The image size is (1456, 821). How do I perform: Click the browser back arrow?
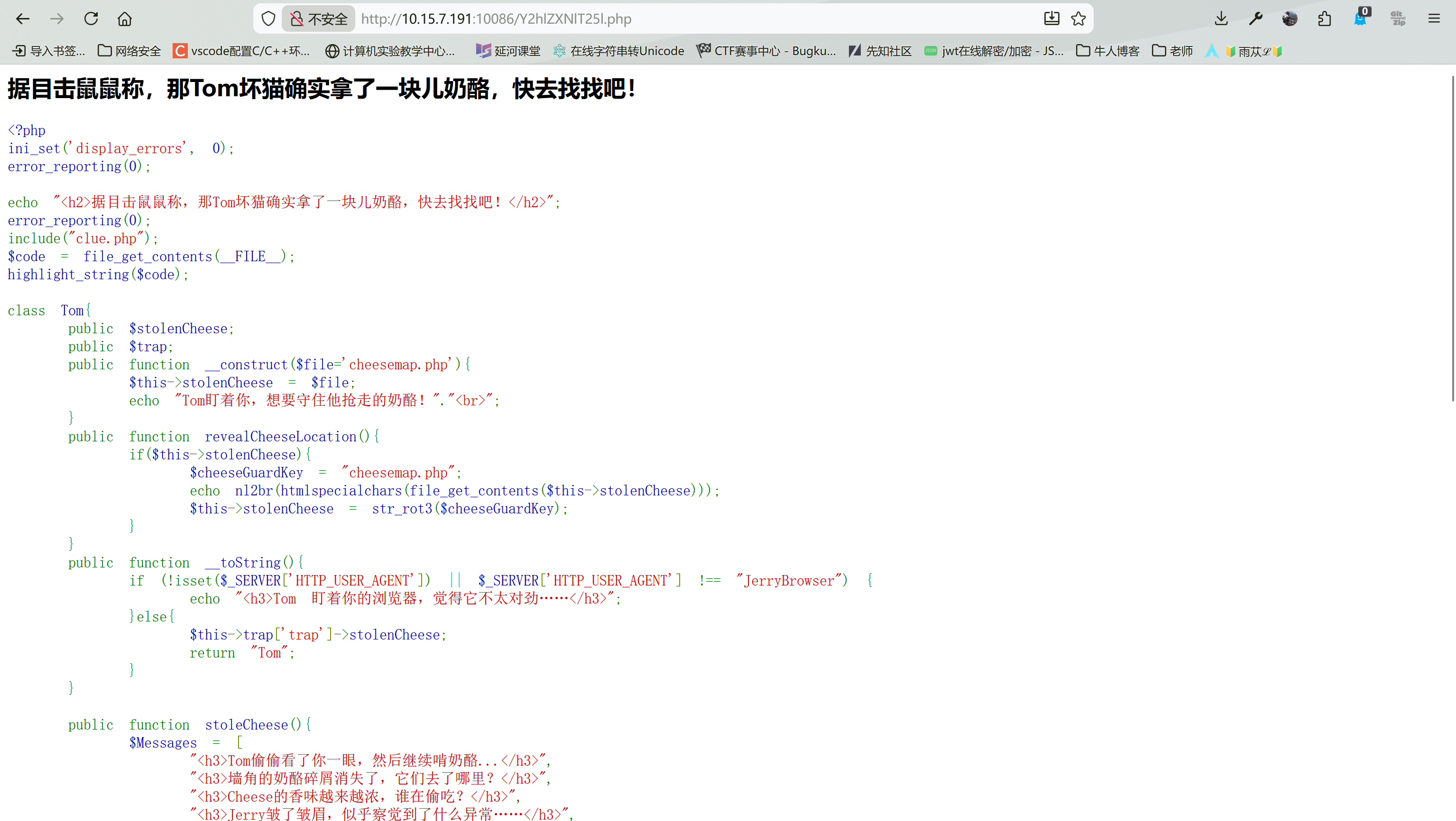pyautogui.click(x=23, y=18)
